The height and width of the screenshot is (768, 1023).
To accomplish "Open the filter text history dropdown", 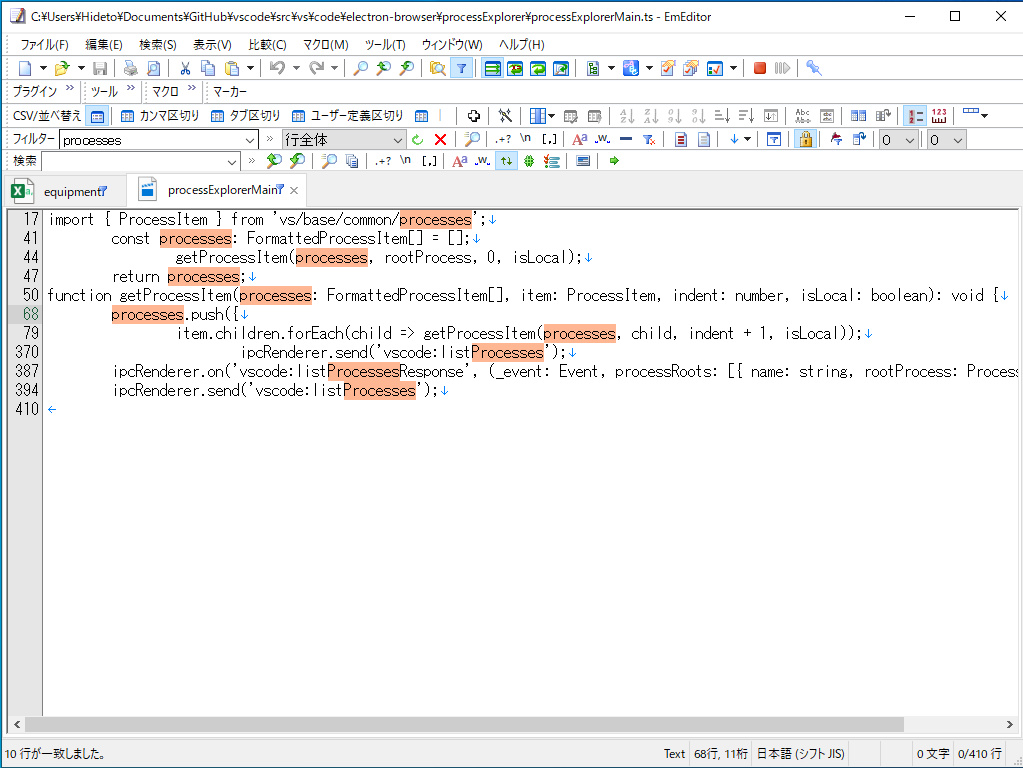I will [249, 140].
